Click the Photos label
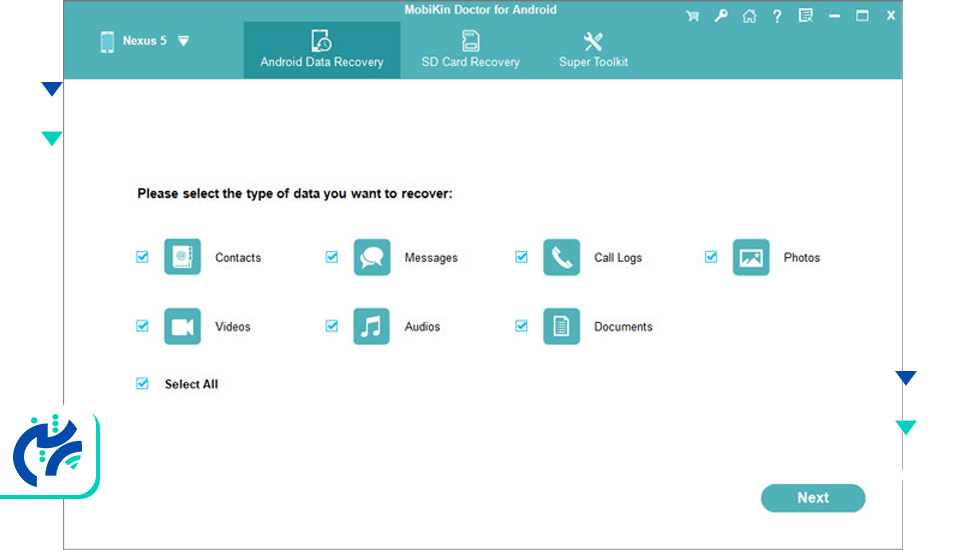This screenshot has width=967, height=550. point(802,258)
